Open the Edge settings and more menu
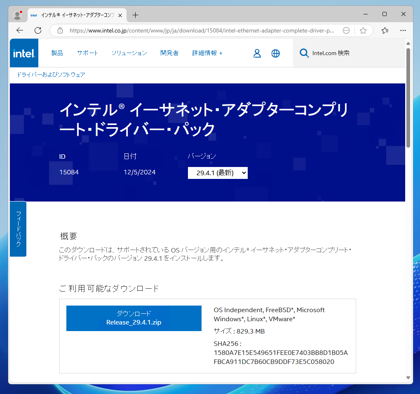This screenshot has width=420, height=394. pyautogui.click(x=403, y=31)
